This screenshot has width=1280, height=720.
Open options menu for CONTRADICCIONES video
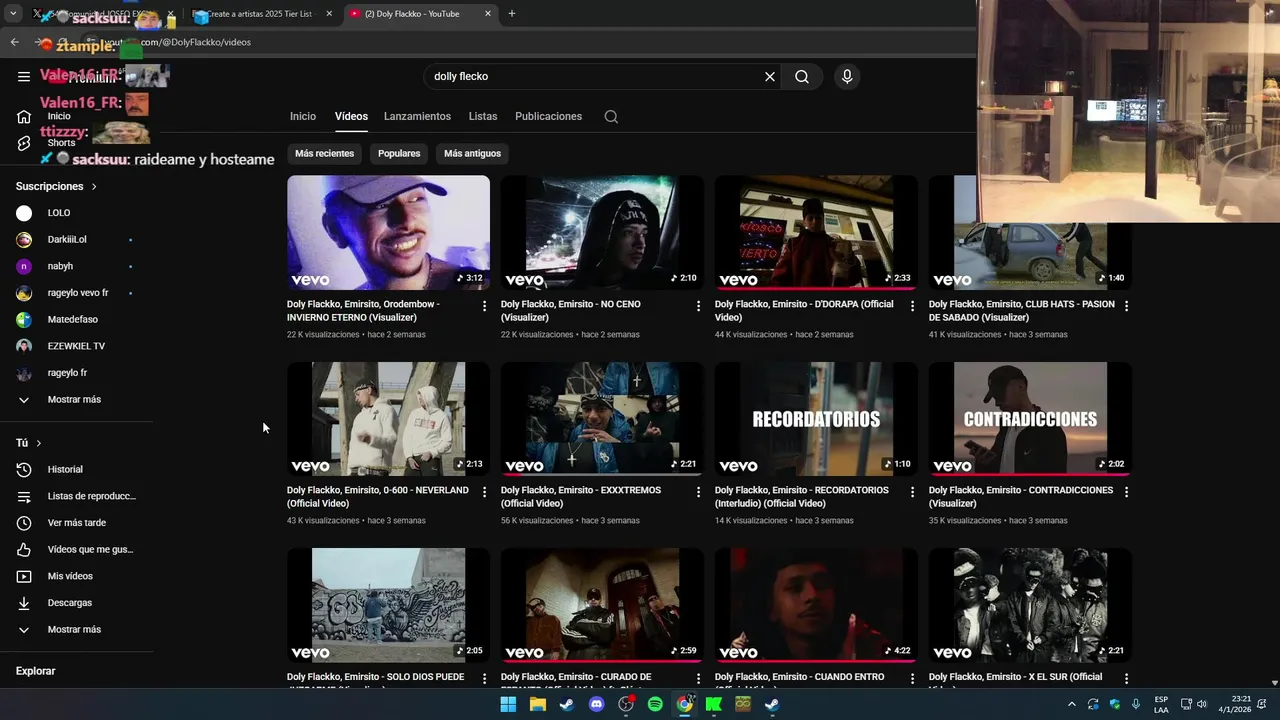pos(1126,492)
